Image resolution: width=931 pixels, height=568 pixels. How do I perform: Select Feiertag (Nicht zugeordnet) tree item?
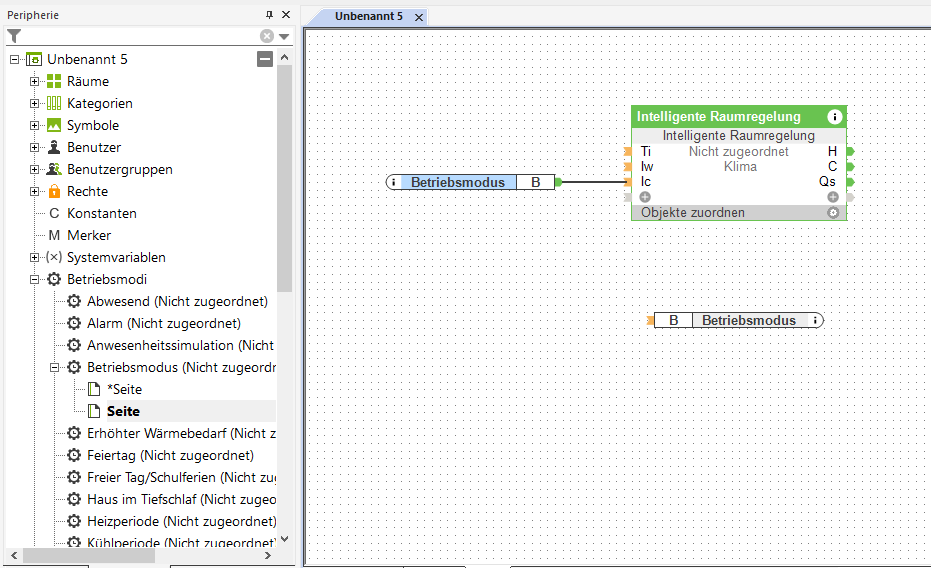click(170, 455)
